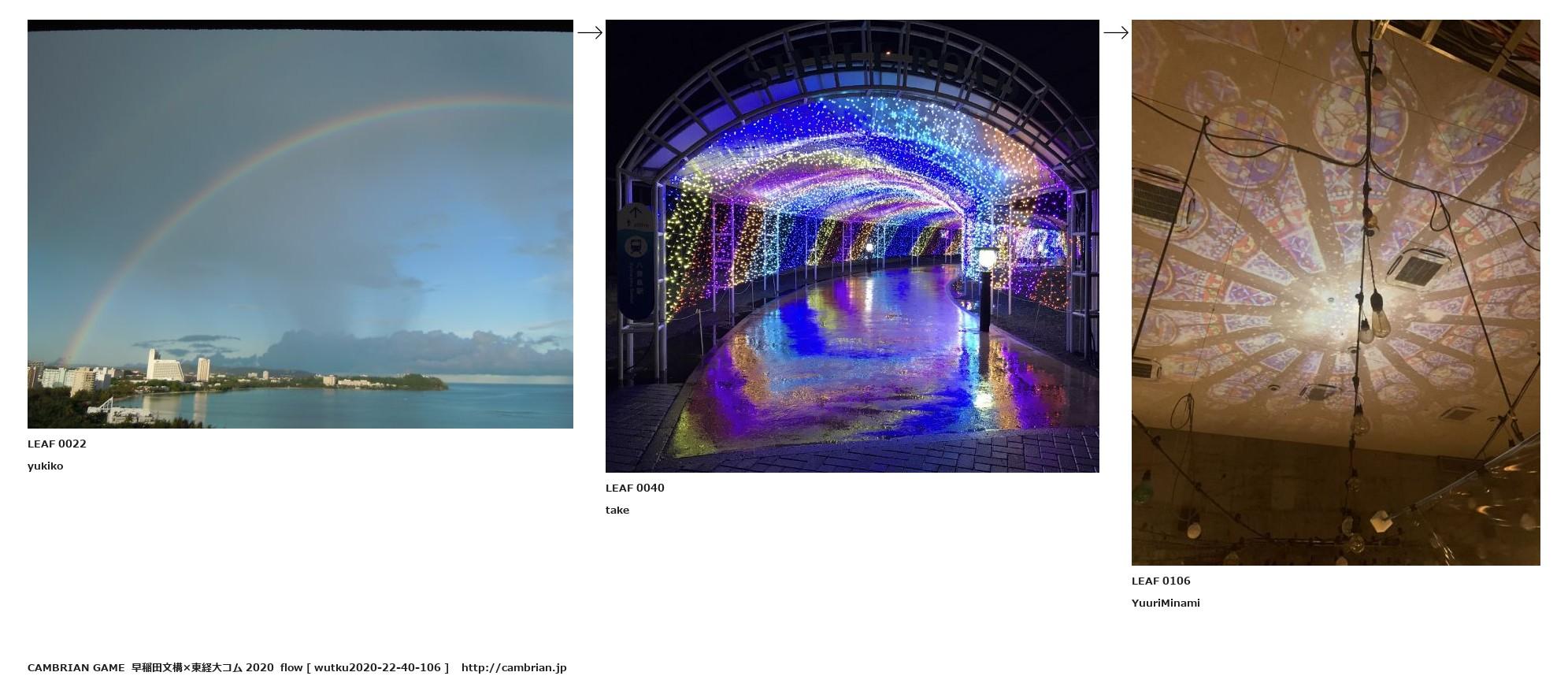Click the arrow pointing to the ceiling photo
The image size is (1568, 687).
1115,32
